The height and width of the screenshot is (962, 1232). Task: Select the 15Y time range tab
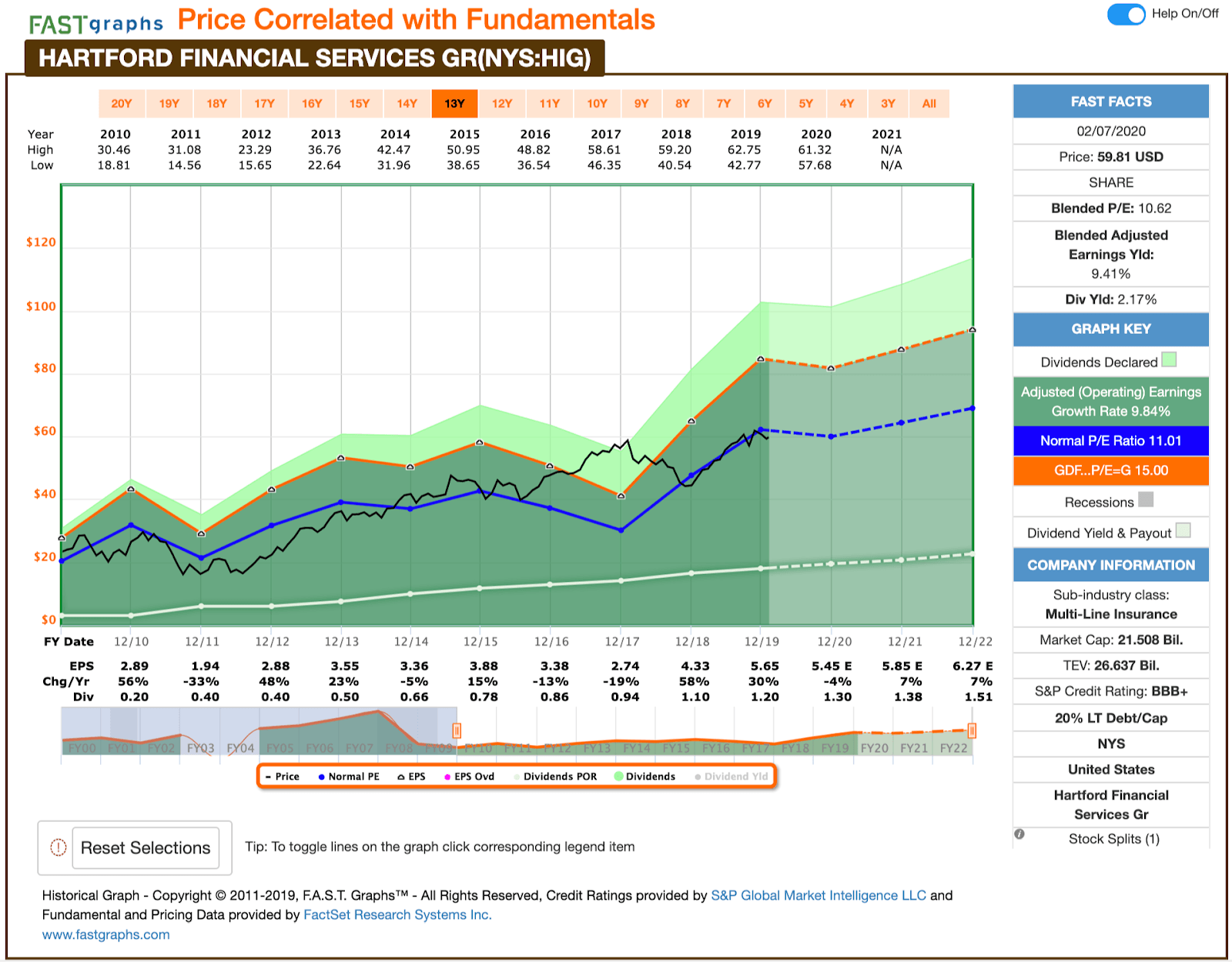(360, 103)
